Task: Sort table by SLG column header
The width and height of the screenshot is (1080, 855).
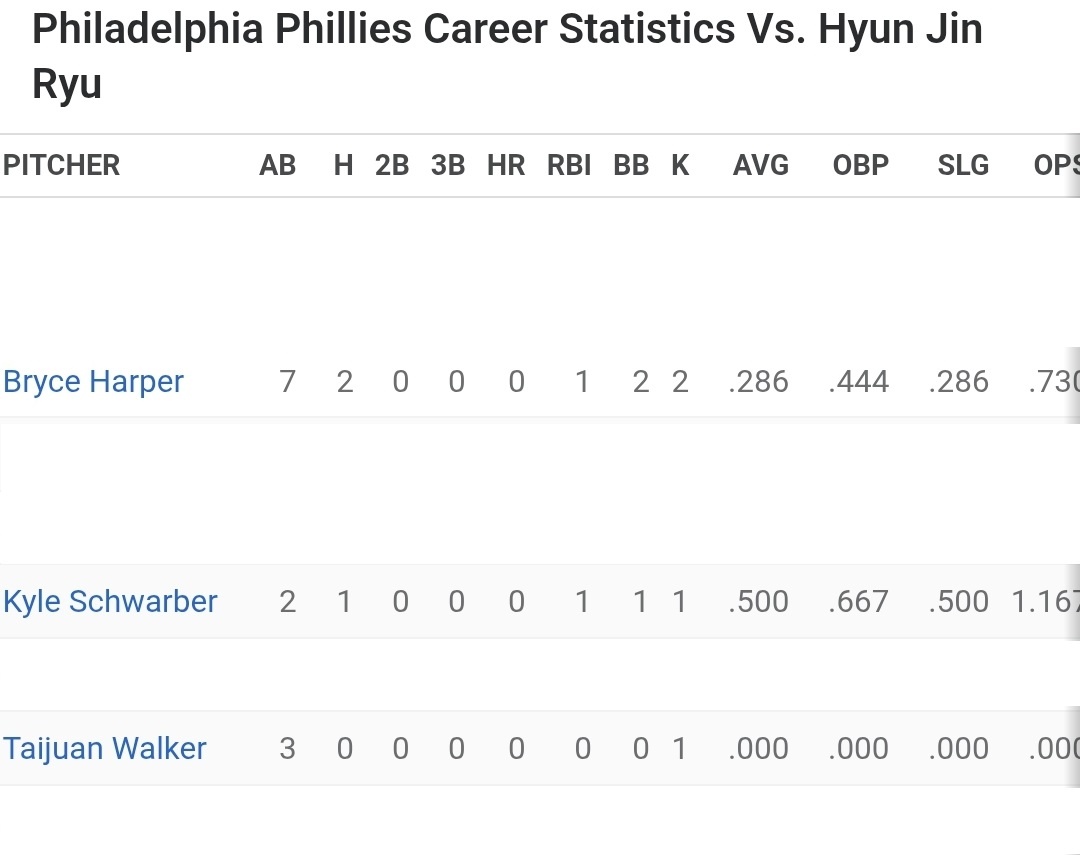Action: click(963, 166)
